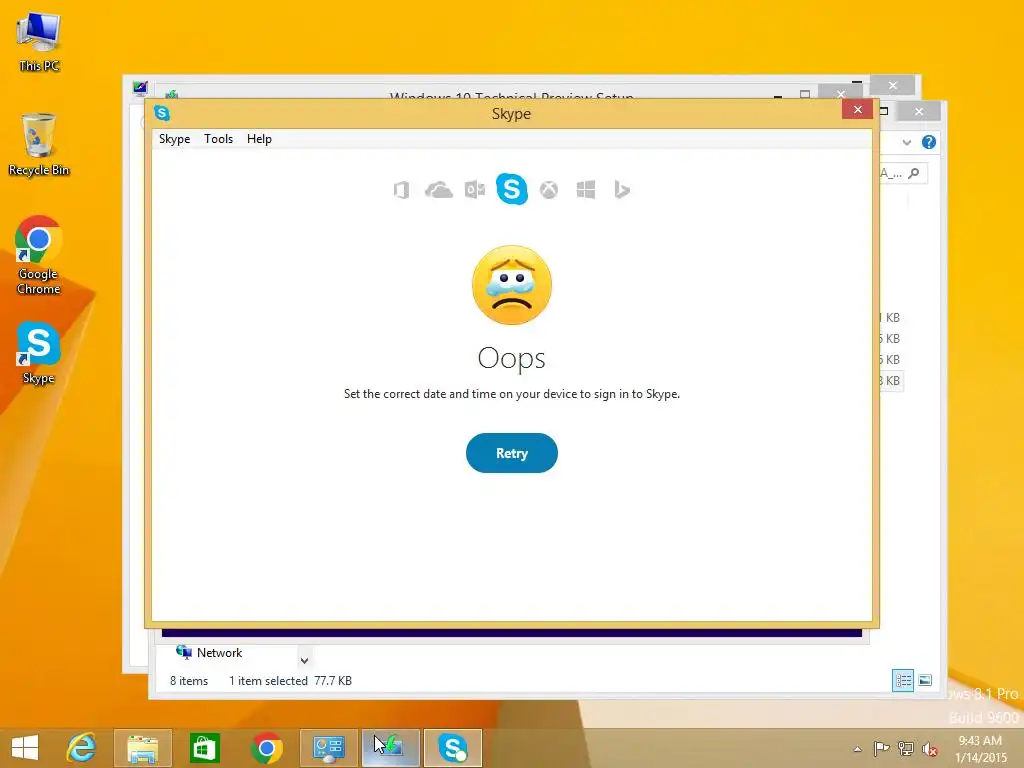Select the Recycle Bin desktop icon
This screenshot has width=1024, height=768.
[x=39, y=144]
